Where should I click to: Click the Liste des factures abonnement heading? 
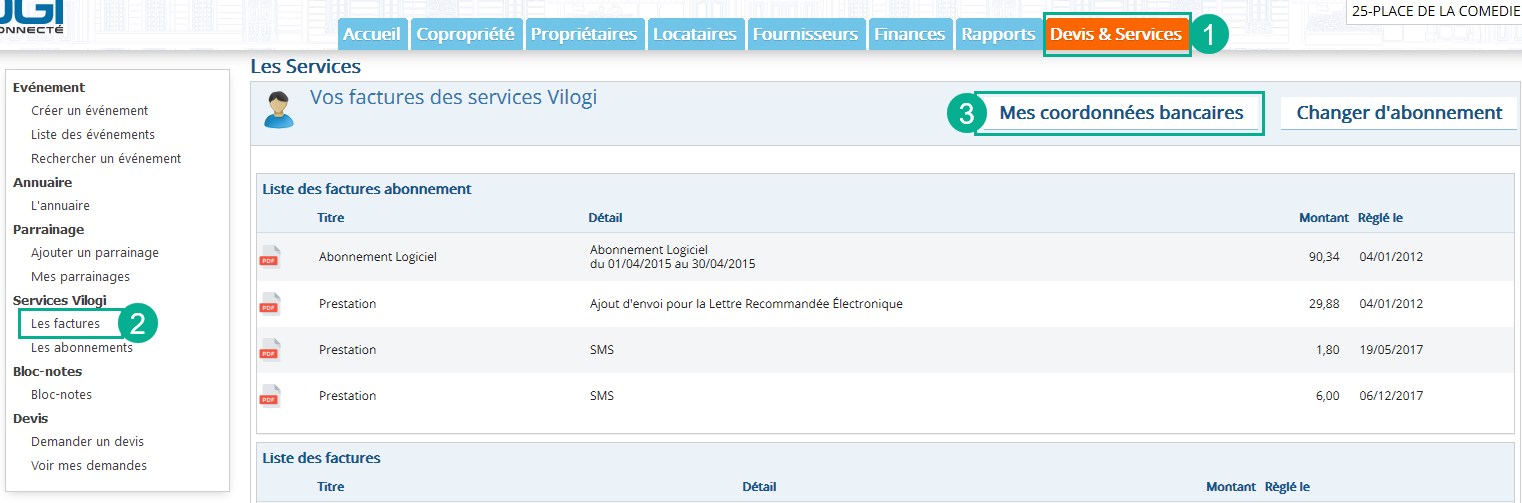pos(367,189)
